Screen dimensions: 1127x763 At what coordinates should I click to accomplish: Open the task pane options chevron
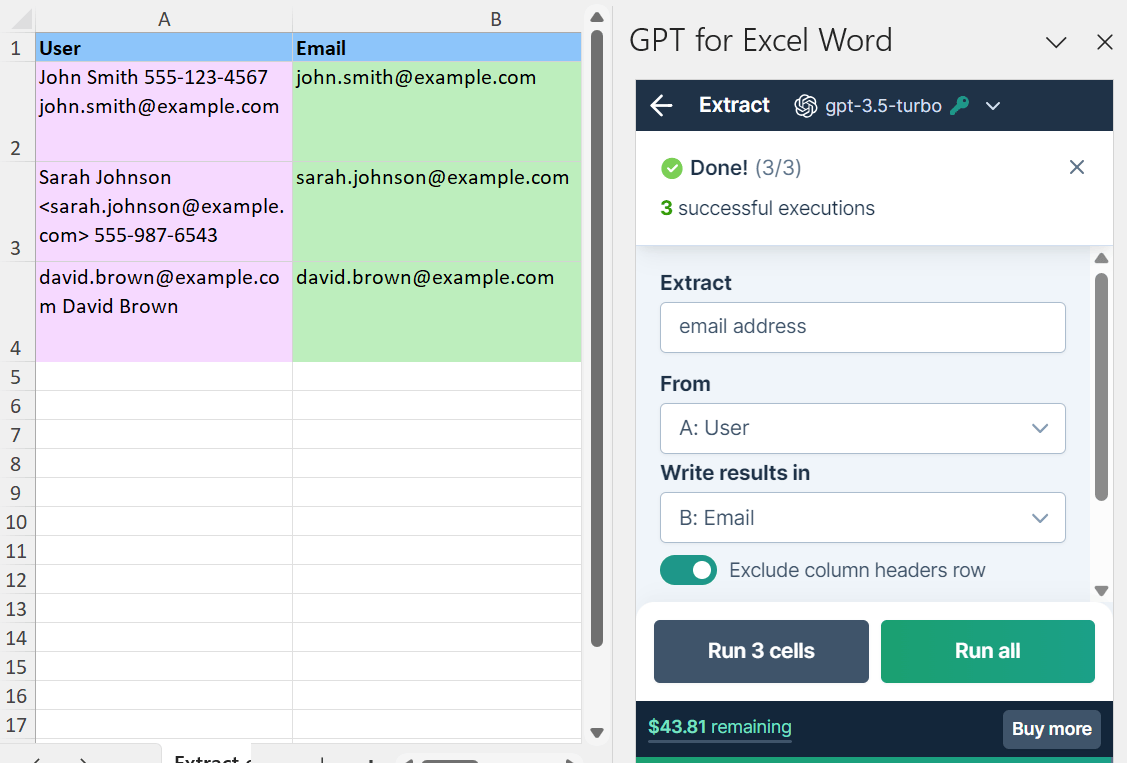point(1055,42)
